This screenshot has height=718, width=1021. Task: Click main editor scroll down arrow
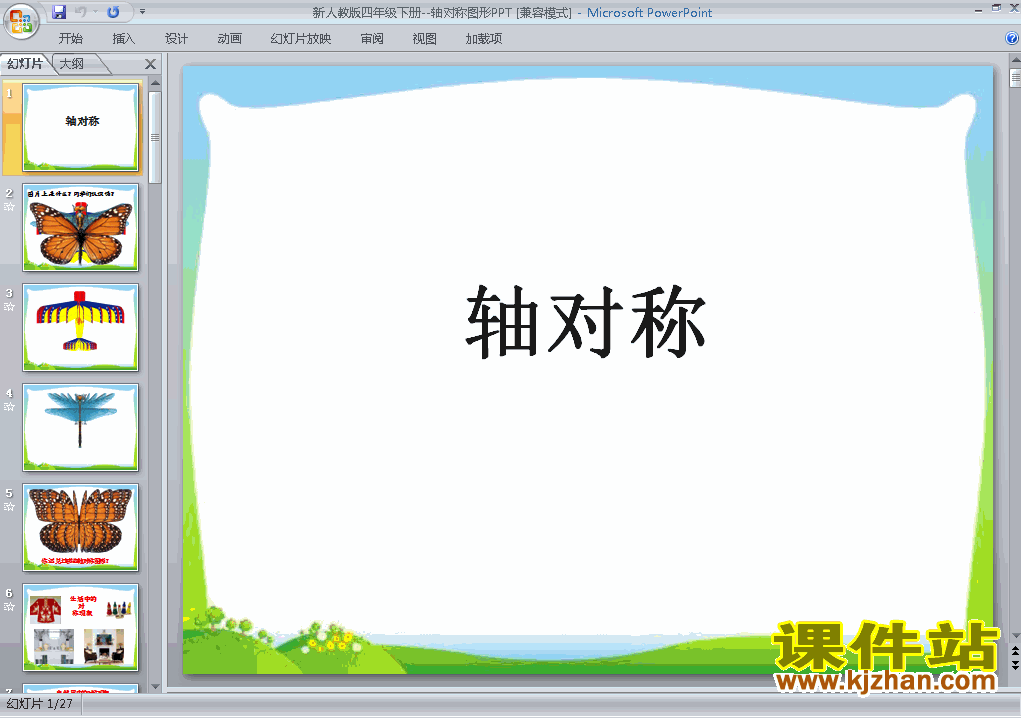[1015, 635]
